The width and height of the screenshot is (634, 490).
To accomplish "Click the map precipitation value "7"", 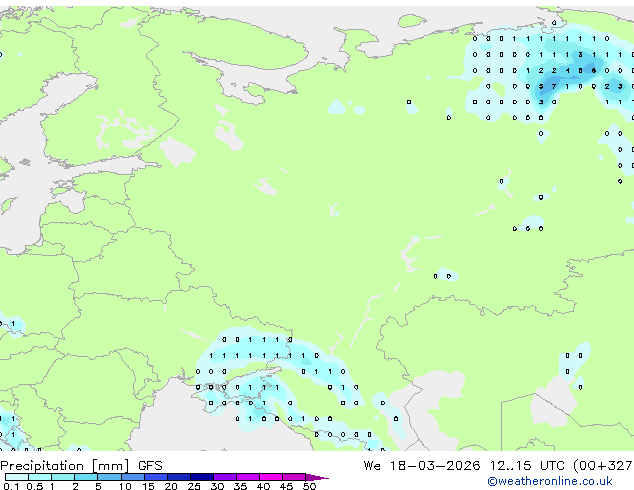I will tap(554, 86).
